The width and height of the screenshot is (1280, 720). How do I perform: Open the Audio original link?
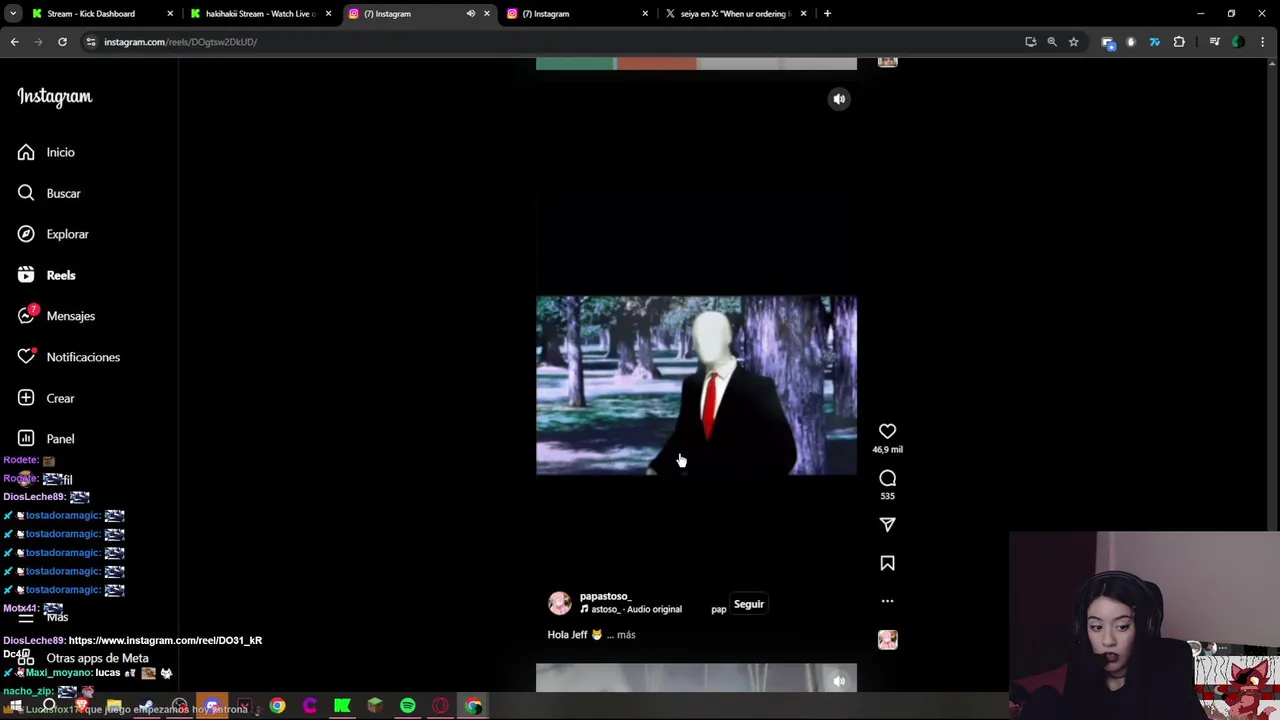click(x=636, y=609)
